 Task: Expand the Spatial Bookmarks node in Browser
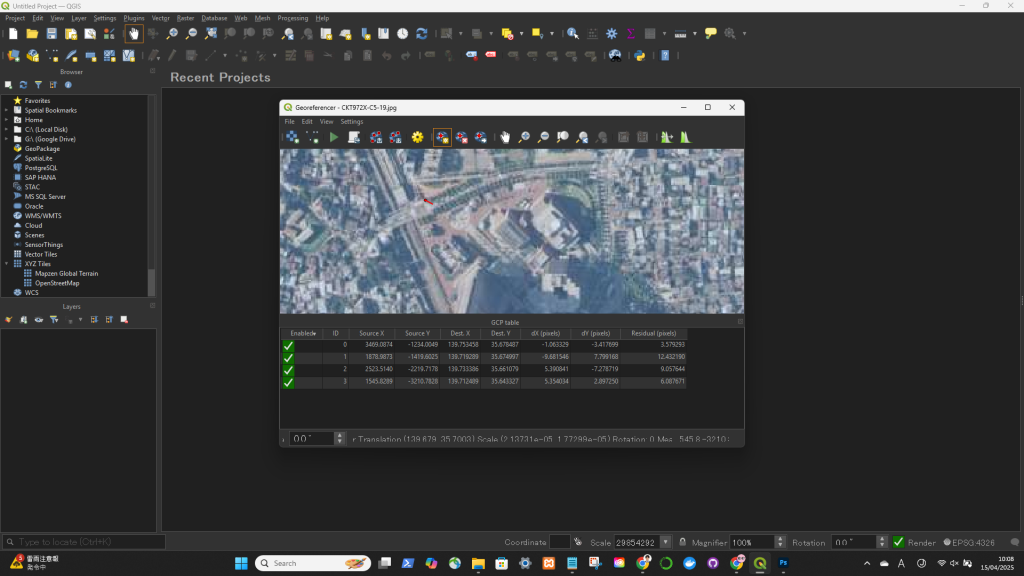tap(7, 110)
